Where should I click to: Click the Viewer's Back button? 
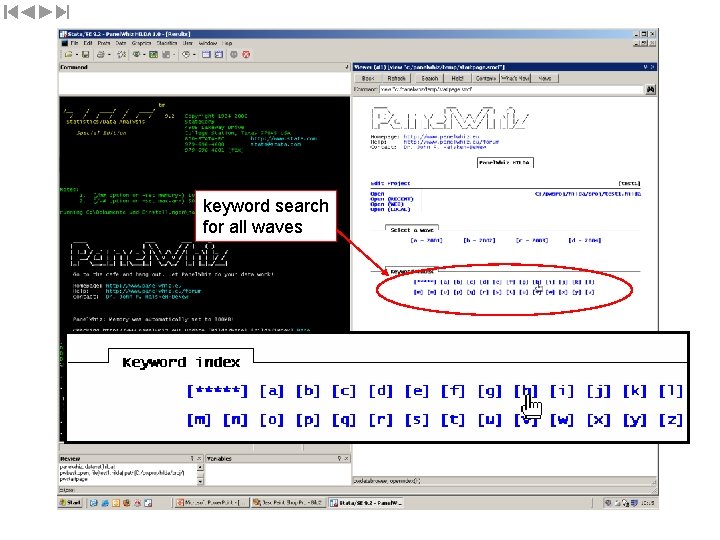[368, 79]
